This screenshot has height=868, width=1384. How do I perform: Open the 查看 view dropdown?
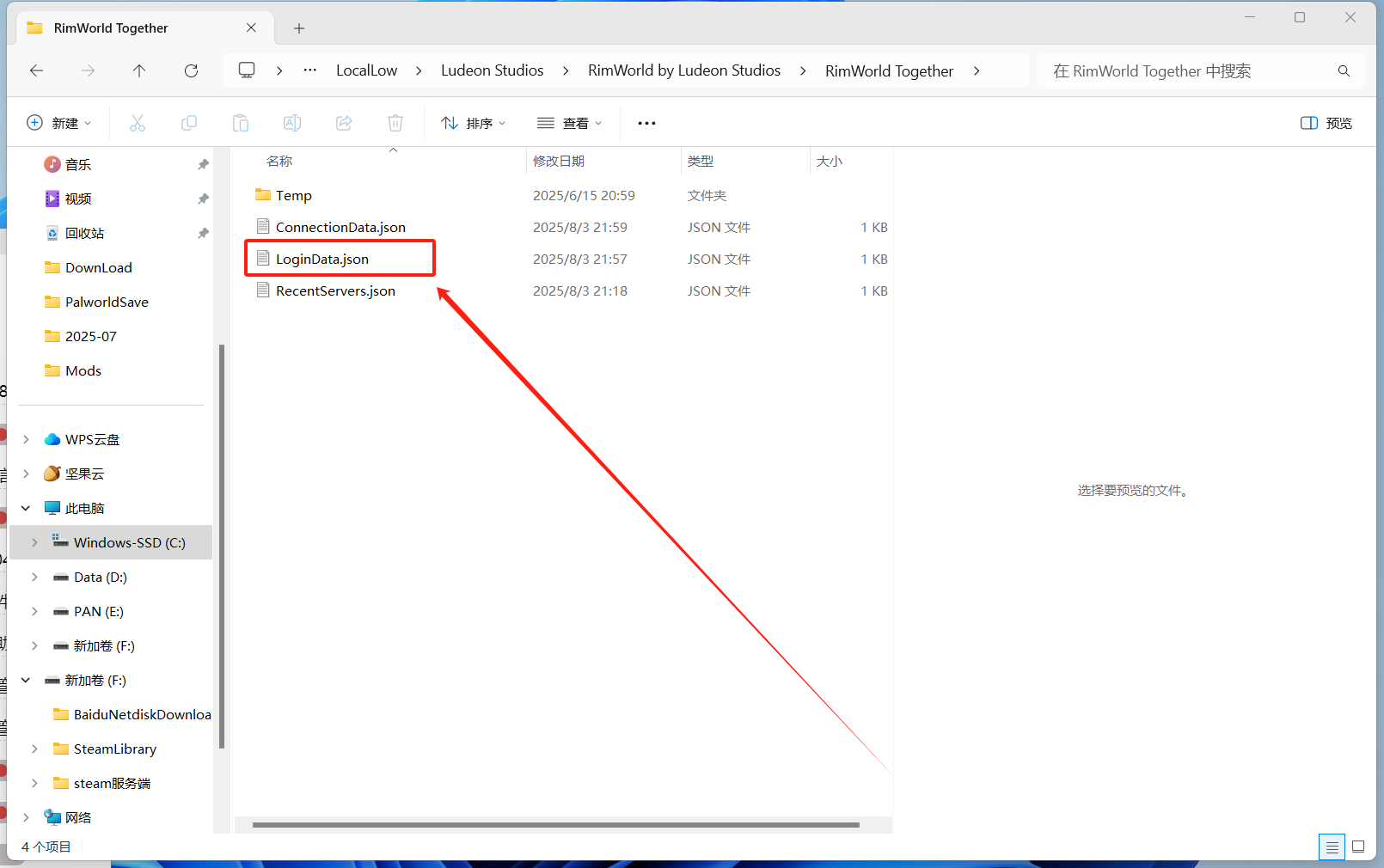(569, 123)
